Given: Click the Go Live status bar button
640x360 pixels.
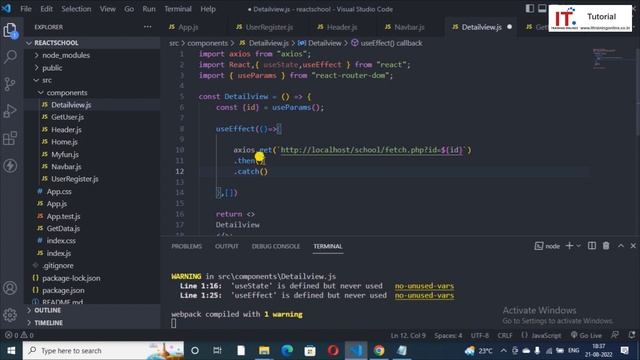Looking at the screenshot, I should pos(586,335).
